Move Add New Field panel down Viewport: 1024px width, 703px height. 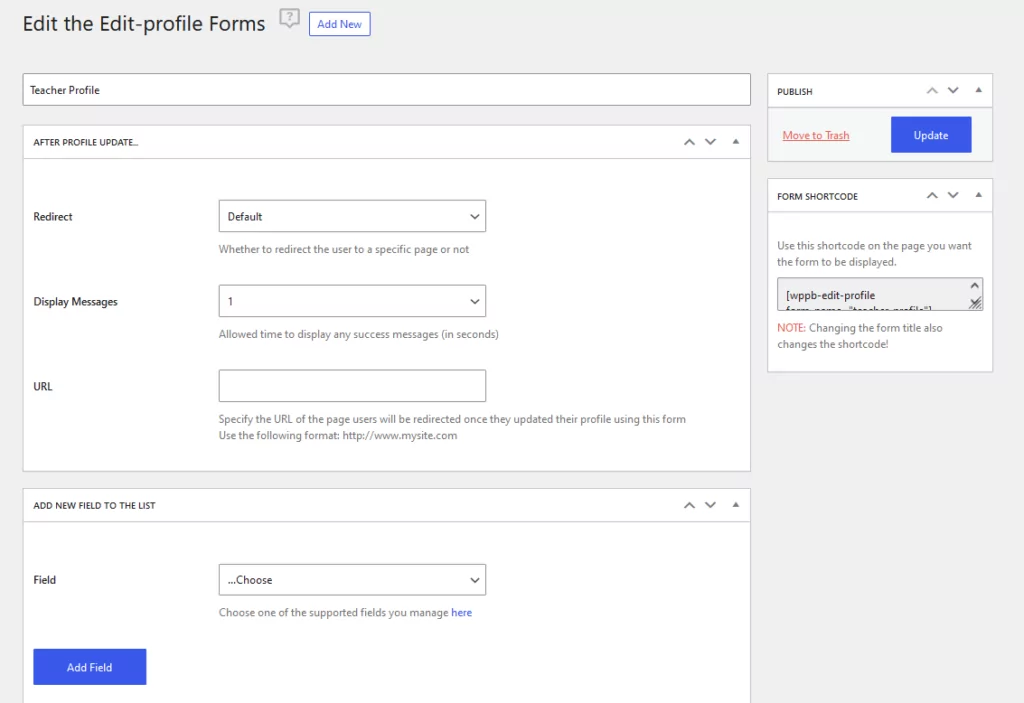click(x=711, y=505)
